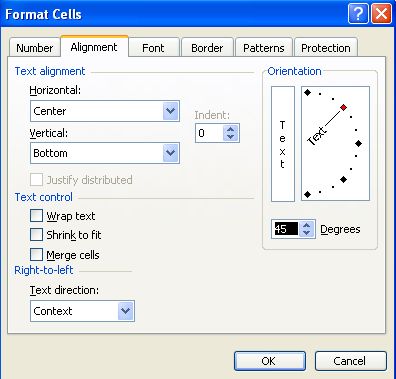The image size is (396, 379).
Task: Click the Degrees input field
Action: 286,229
